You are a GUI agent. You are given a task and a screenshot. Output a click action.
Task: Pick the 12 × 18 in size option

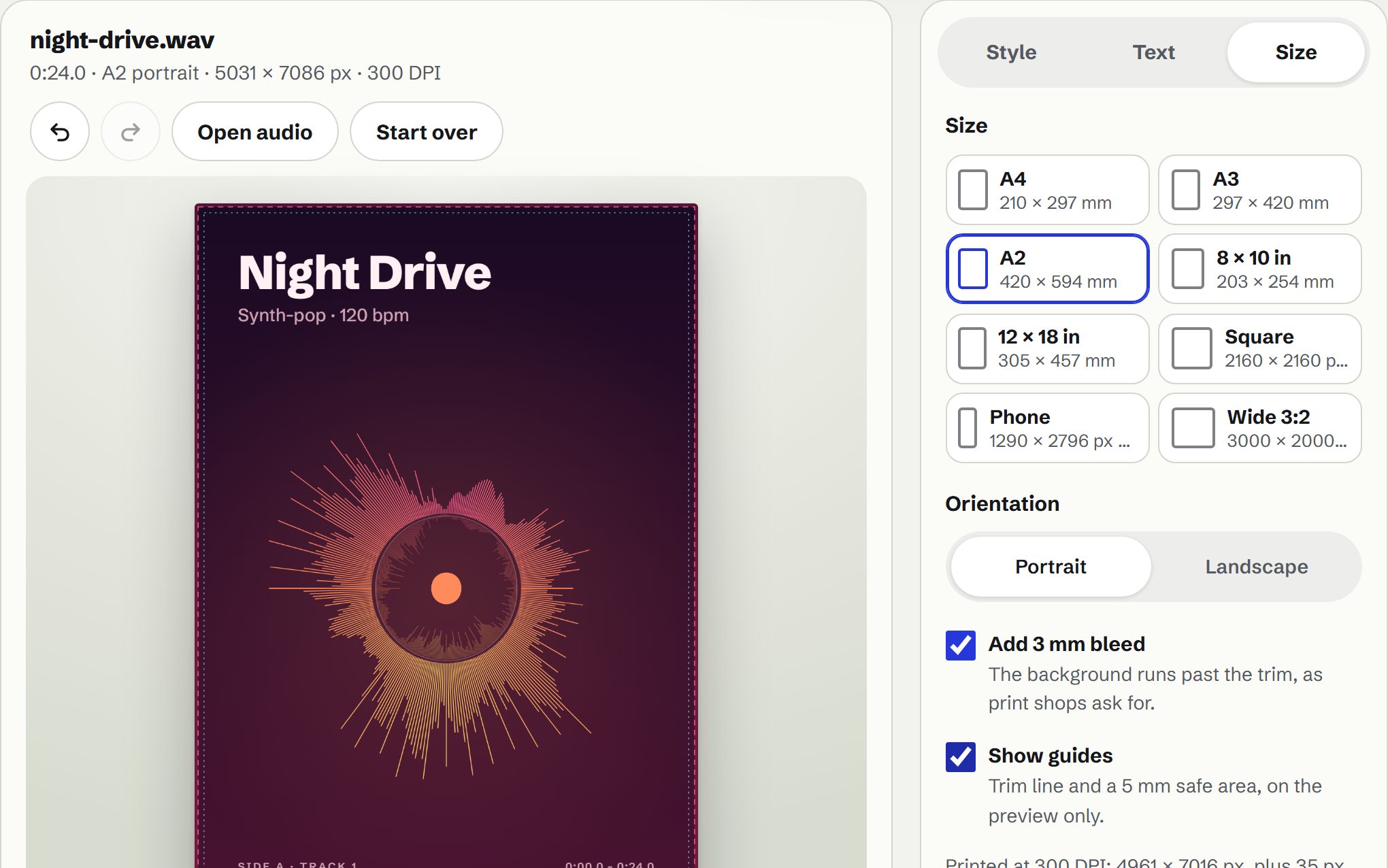click(x=1047, y=348)
